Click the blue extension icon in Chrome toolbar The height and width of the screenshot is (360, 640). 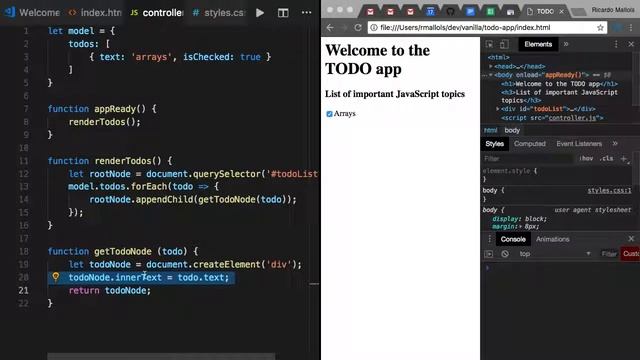617,28
